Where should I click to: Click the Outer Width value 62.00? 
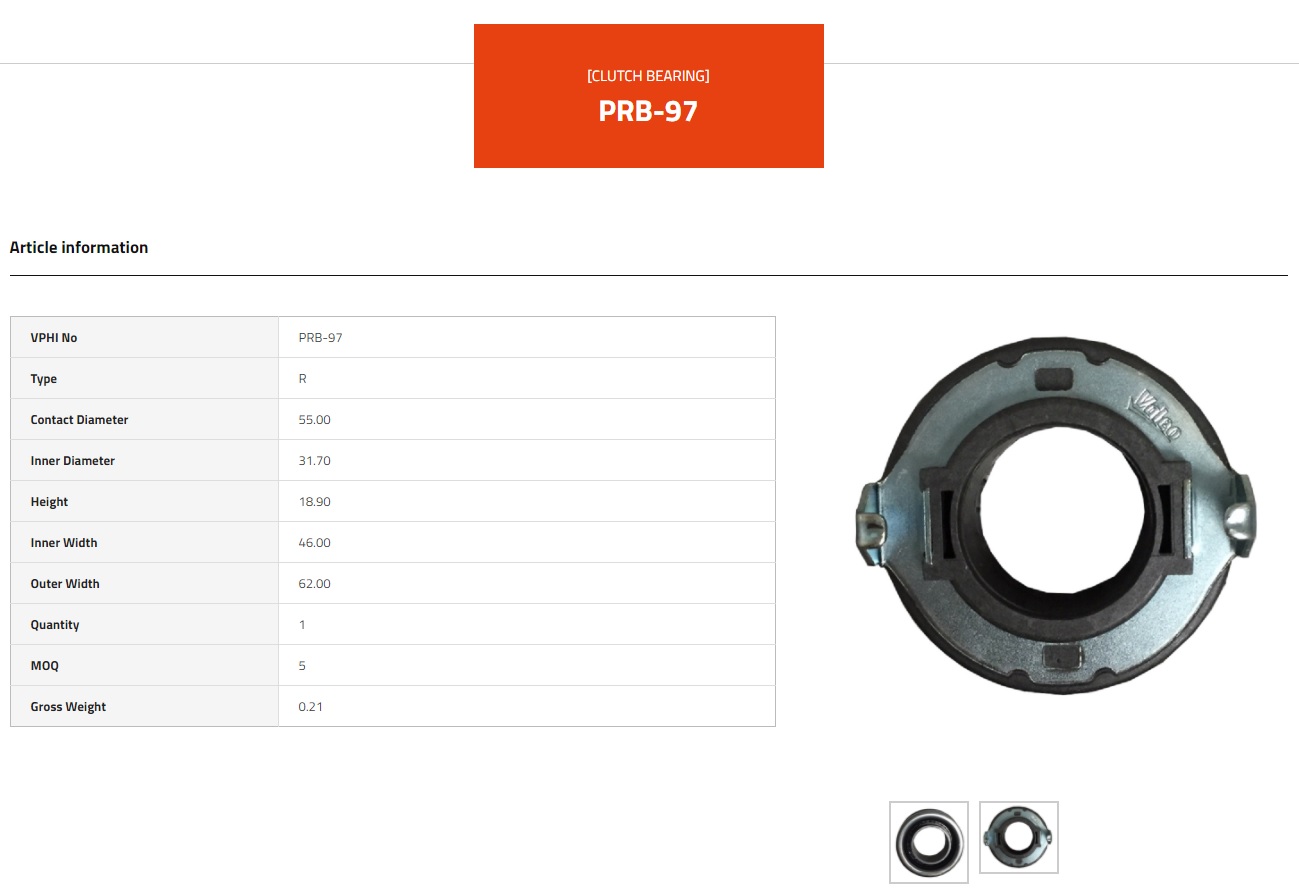point(315,584)
